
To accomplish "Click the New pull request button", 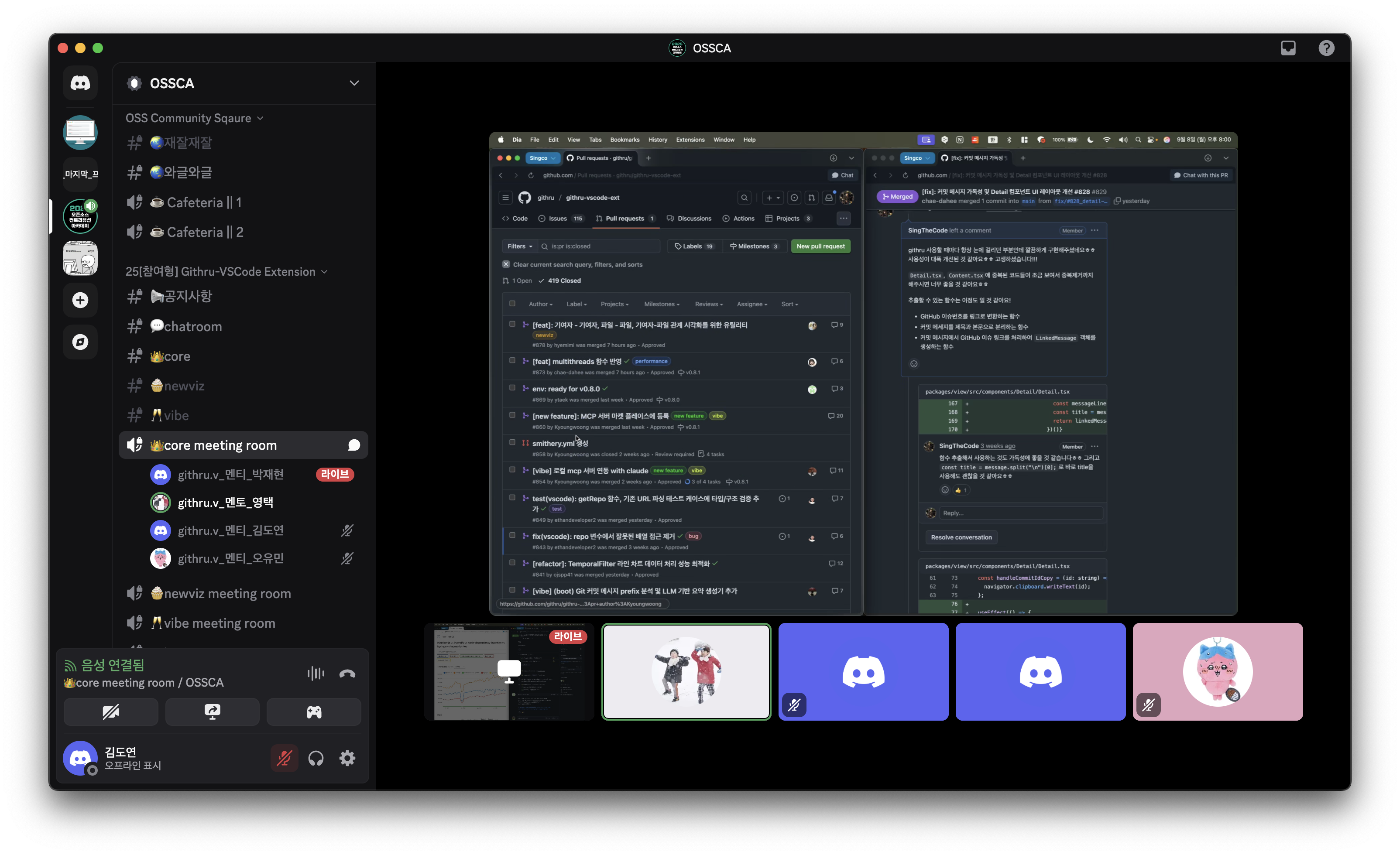I will coord(820,246).
